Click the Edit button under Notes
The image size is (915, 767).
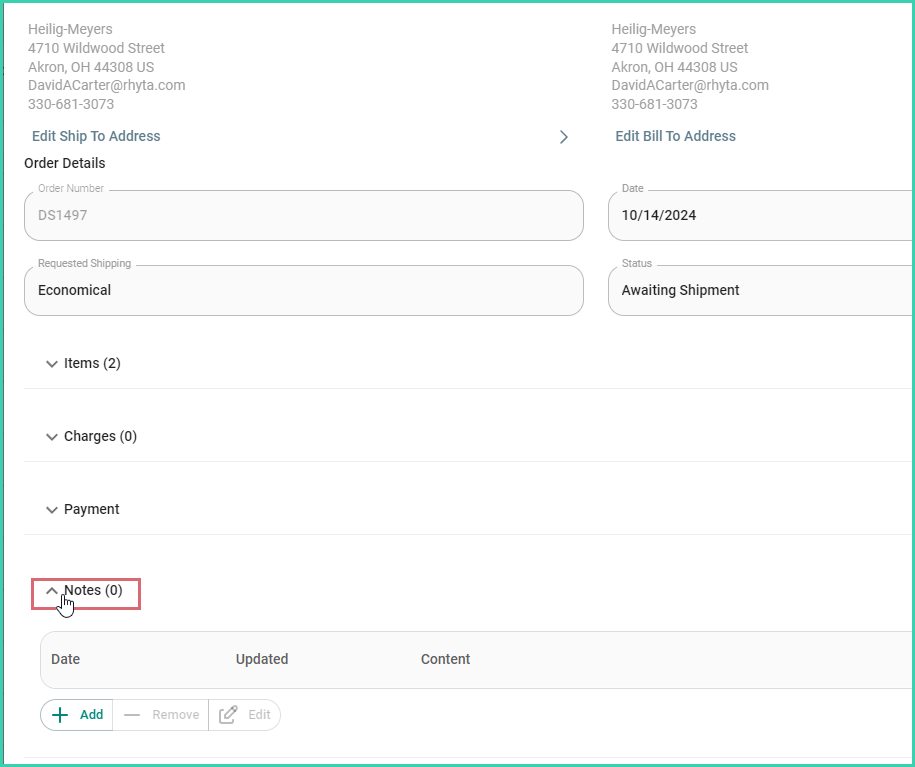point(244,714)
